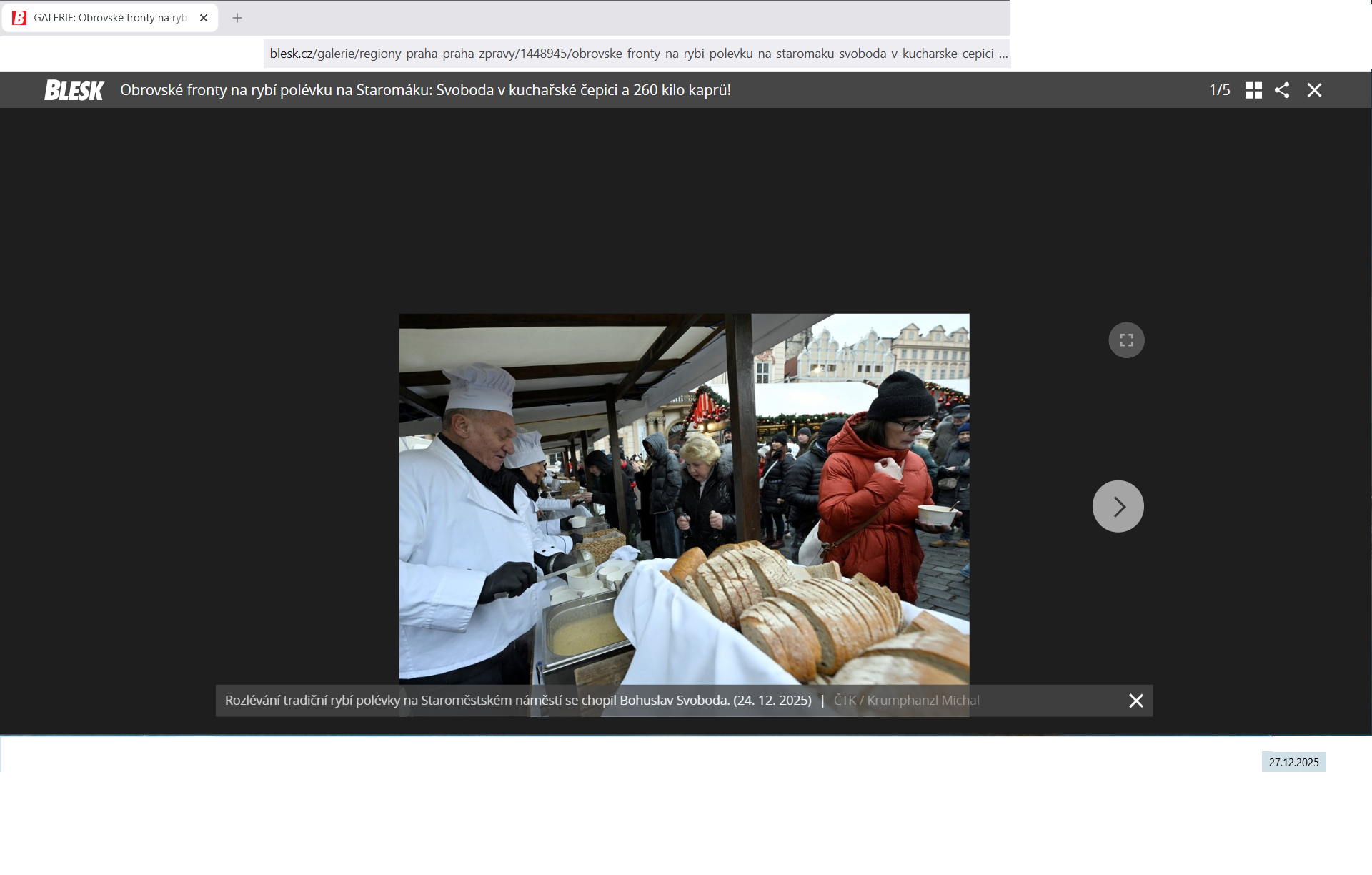Close the GALERIE browser tab

(x=204, y=18)
